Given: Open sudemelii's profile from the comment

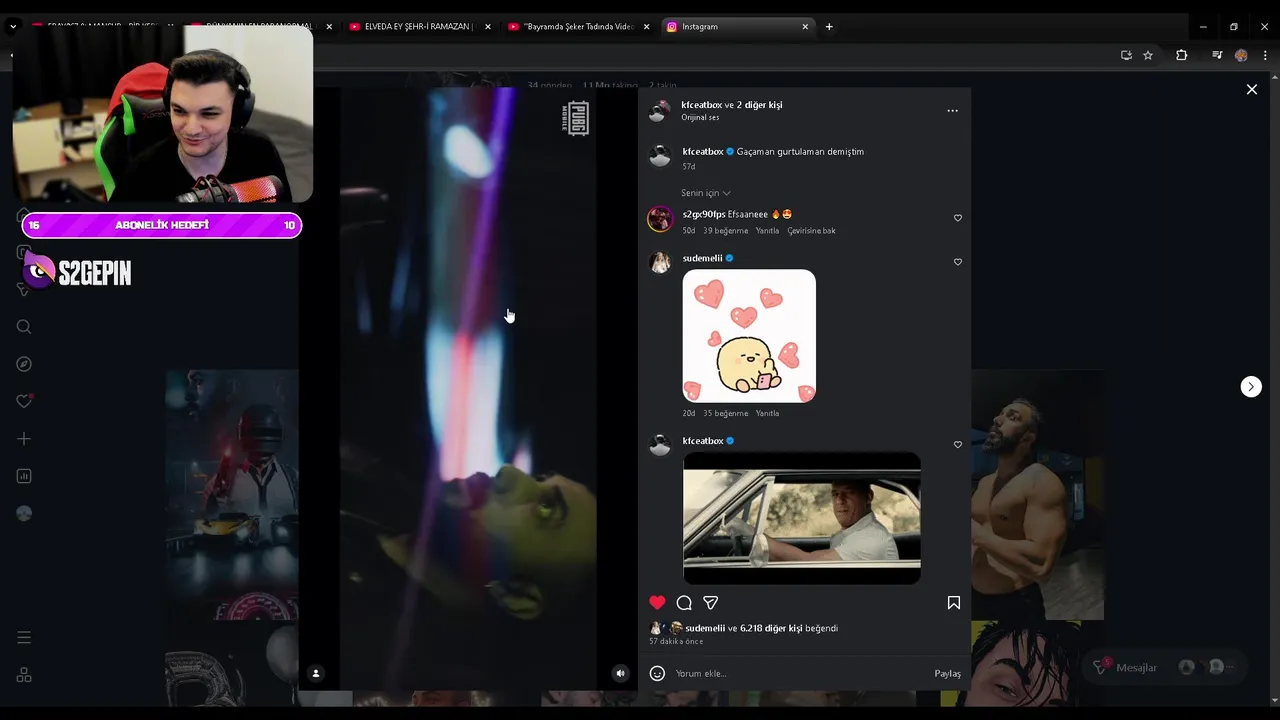Looking at the screenshot, I should click(x=702, y=258).
